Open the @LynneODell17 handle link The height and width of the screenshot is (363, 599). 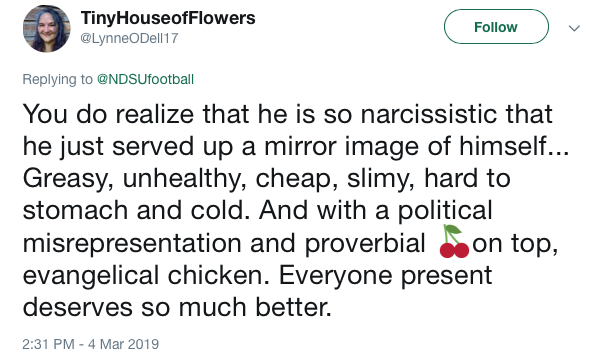[129, 38]
